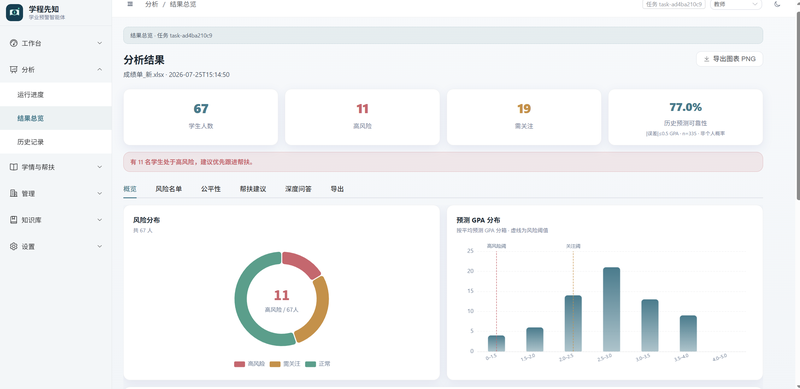
Task: Expand the 工作台 menu chevron
Action: point(99,43)
